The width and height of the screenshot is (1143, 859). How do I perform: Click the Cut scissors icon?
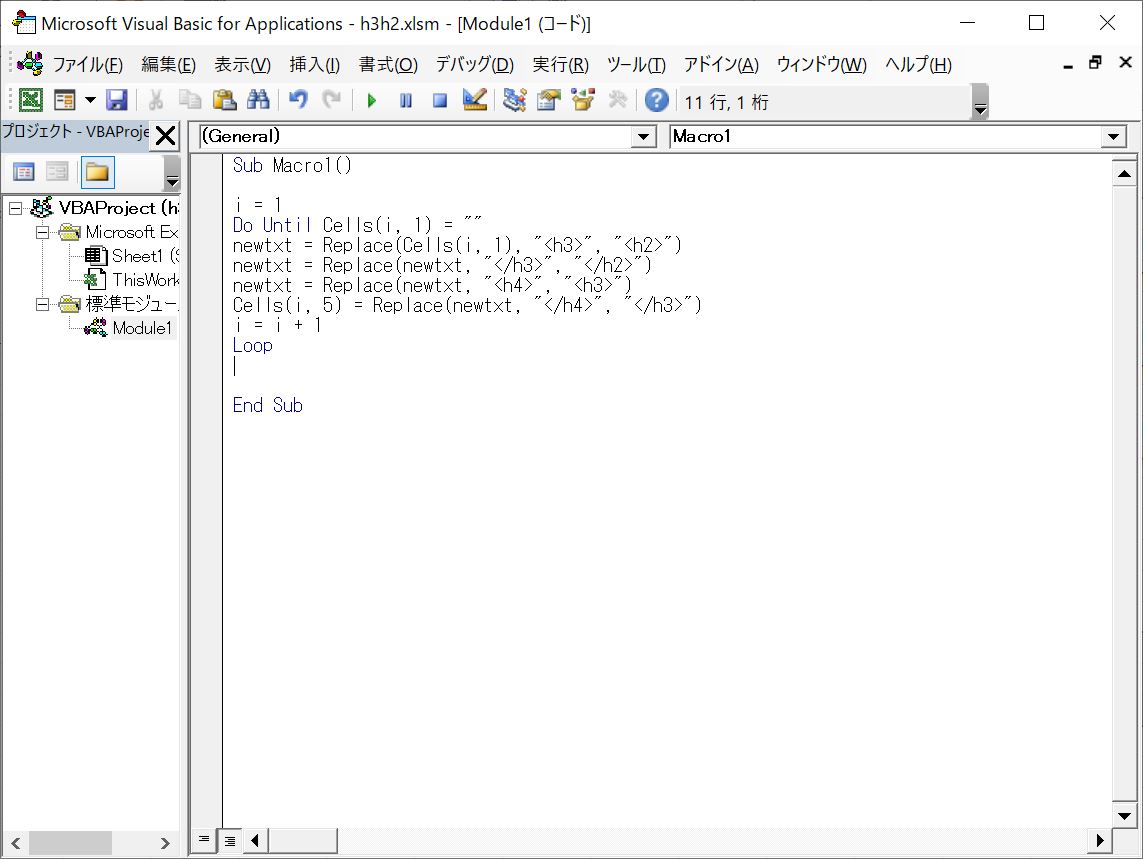tap(155, 100)
